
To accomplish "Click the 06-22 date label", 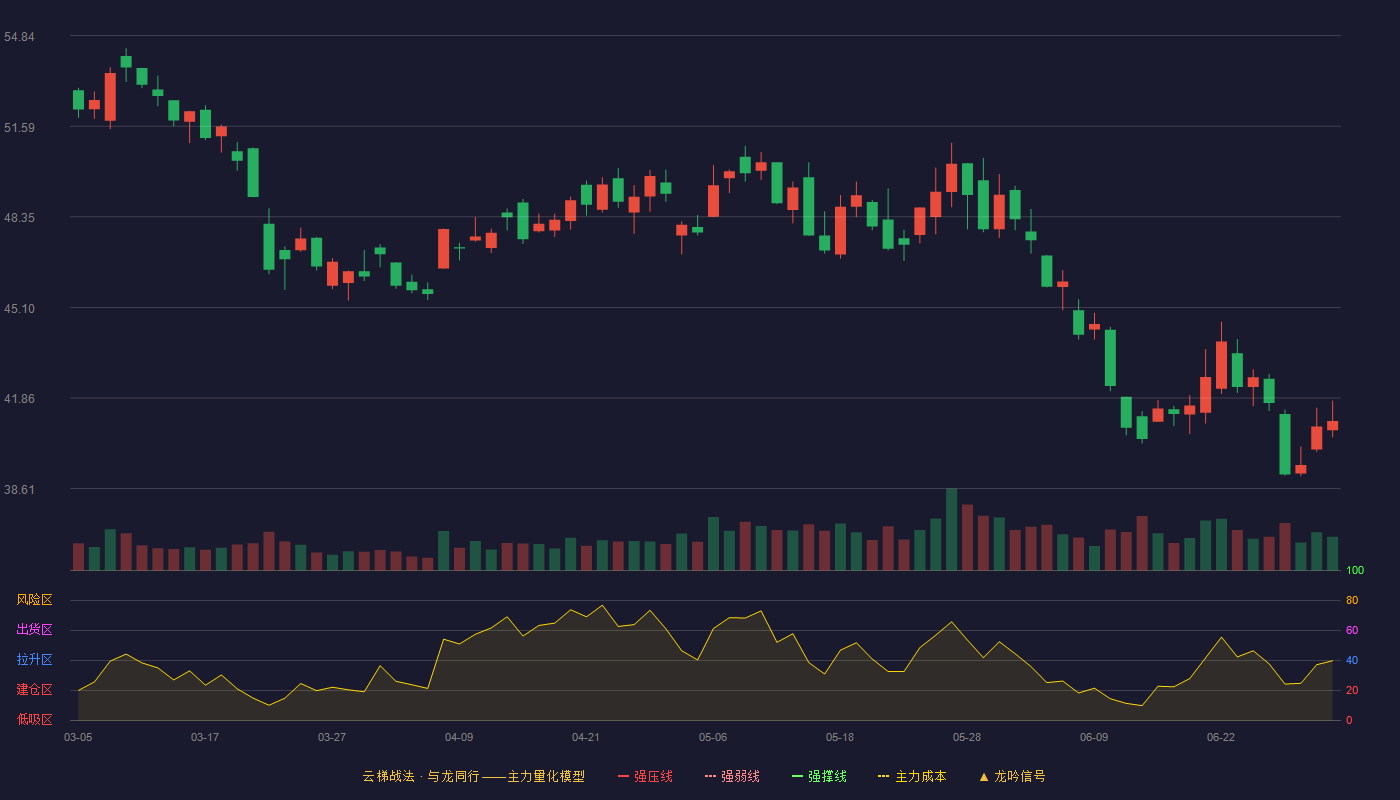I will 1221,737.
